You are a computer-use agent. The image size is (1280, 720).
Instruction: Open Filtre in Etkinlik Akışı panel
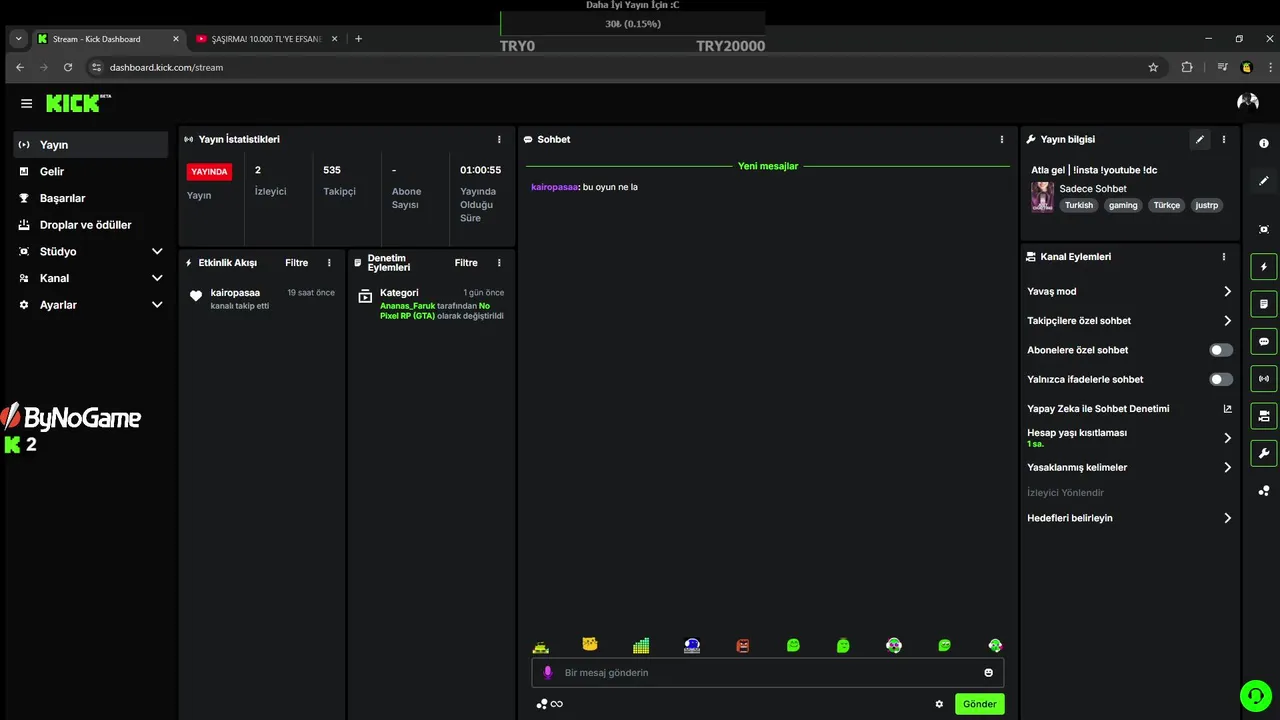297,263
